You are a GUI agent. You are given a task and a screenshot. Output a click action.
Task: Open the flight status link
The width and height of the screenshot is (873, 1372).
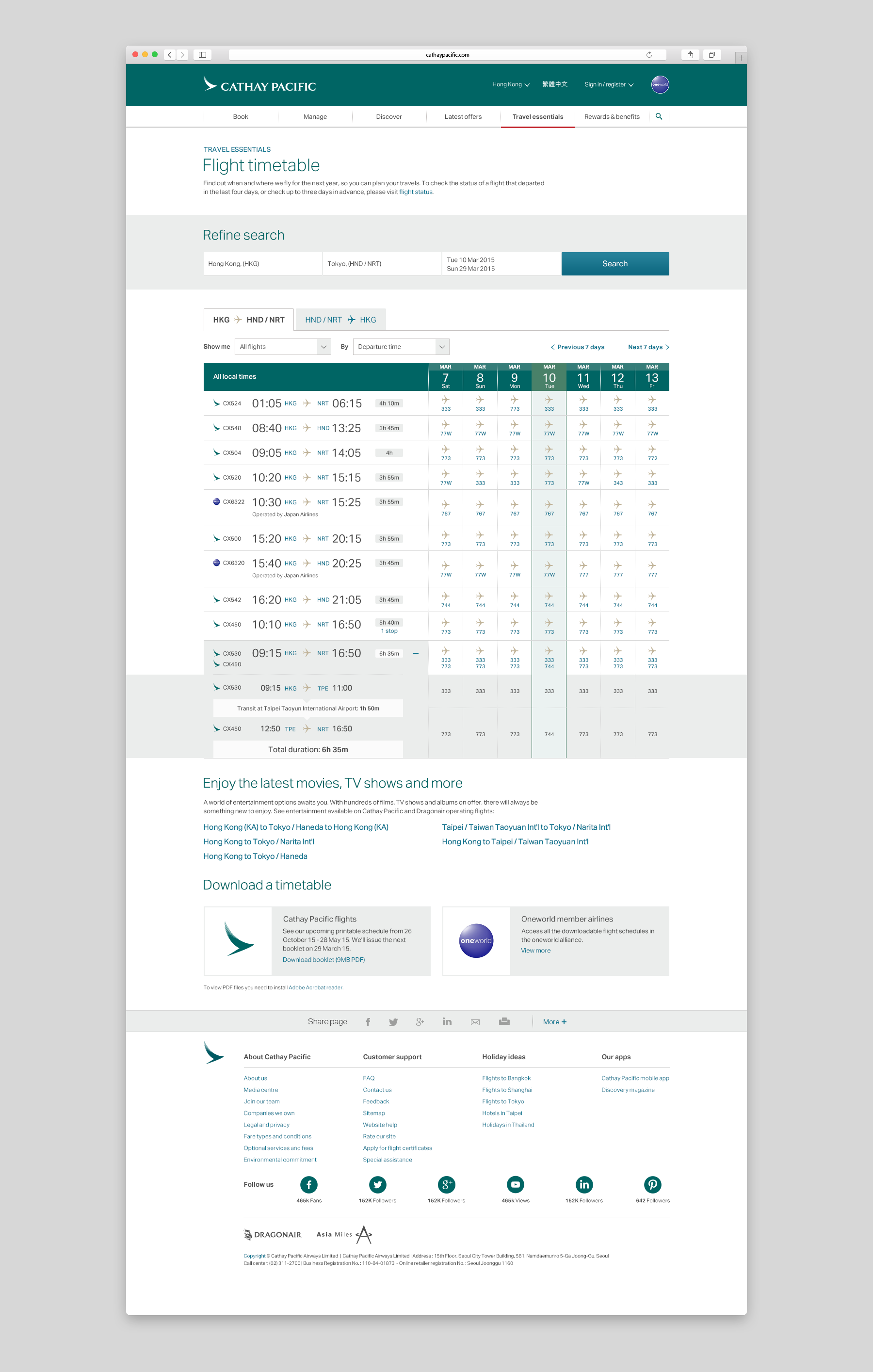coord(416,192)
